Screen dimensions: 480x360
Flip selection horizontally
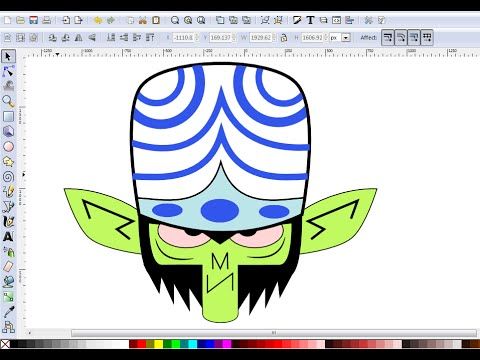[x=79, y=38]
